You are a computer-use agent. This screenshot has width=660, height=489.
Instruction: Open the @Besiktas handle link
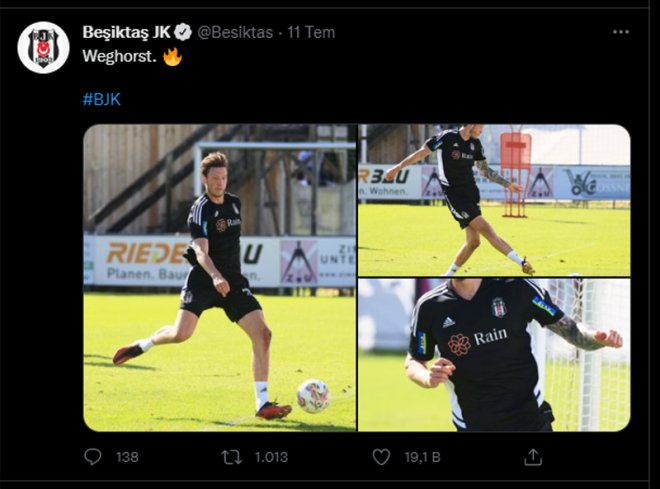point(235,32)
